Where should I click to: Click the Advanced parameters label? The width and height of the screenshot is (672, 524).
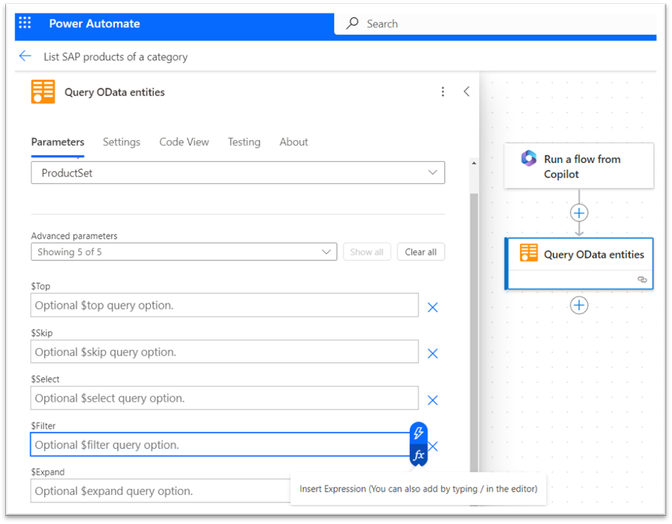(x=74, y=236)
